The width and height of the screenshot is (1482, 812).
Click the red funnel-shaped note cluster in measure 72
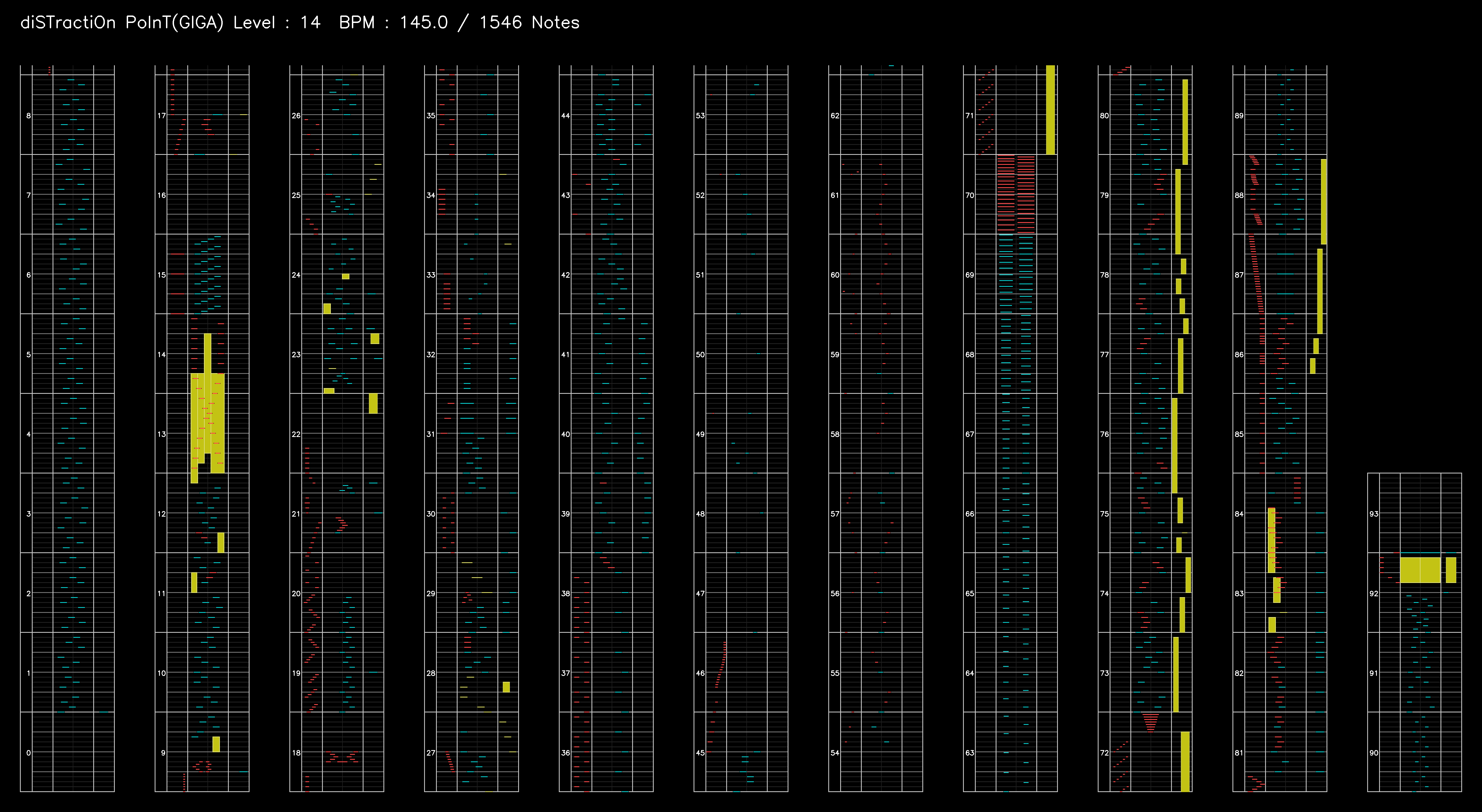click(1151, 722)
